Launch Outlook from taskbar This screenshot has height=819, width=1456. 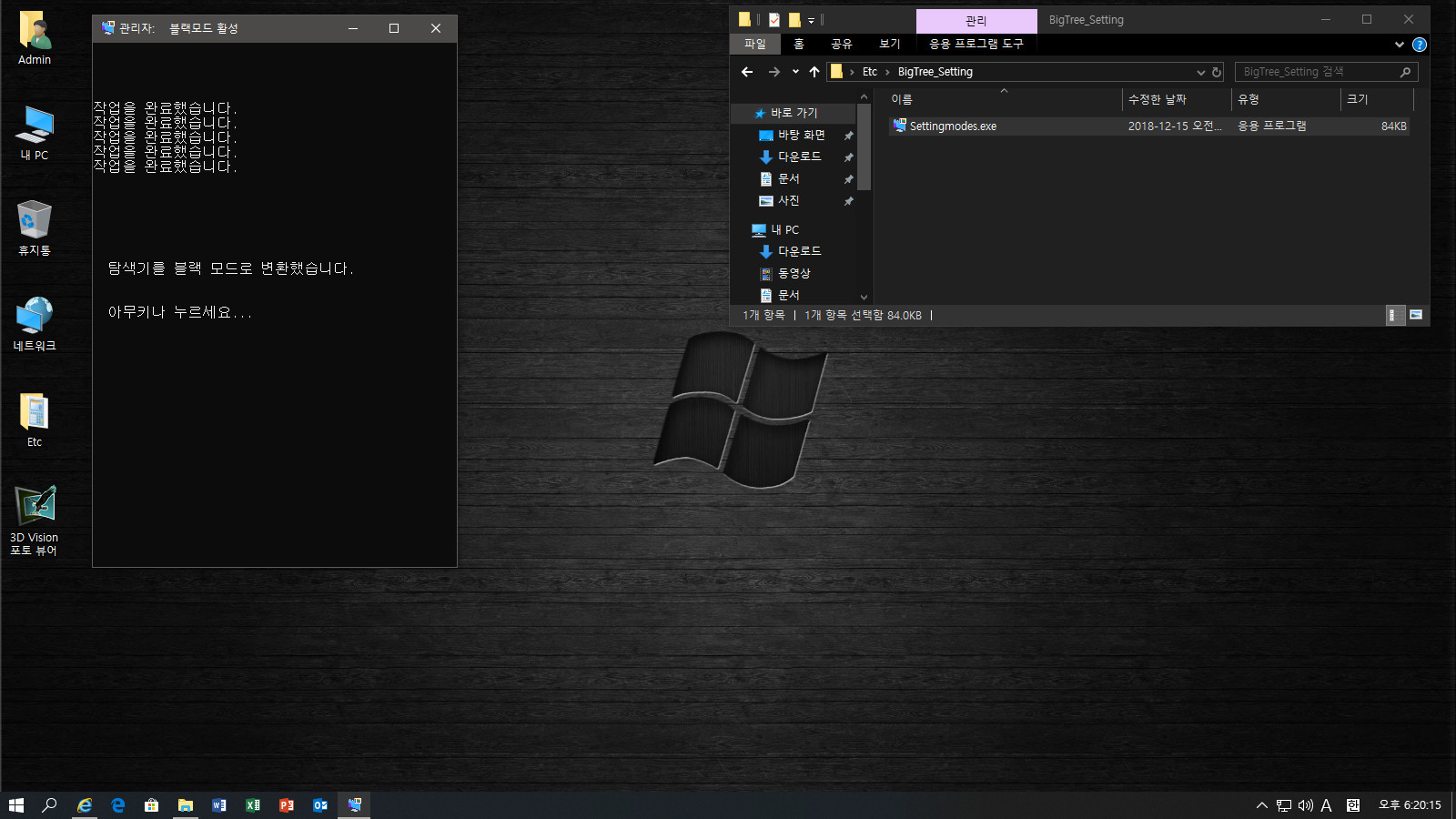tap(320, 805)
